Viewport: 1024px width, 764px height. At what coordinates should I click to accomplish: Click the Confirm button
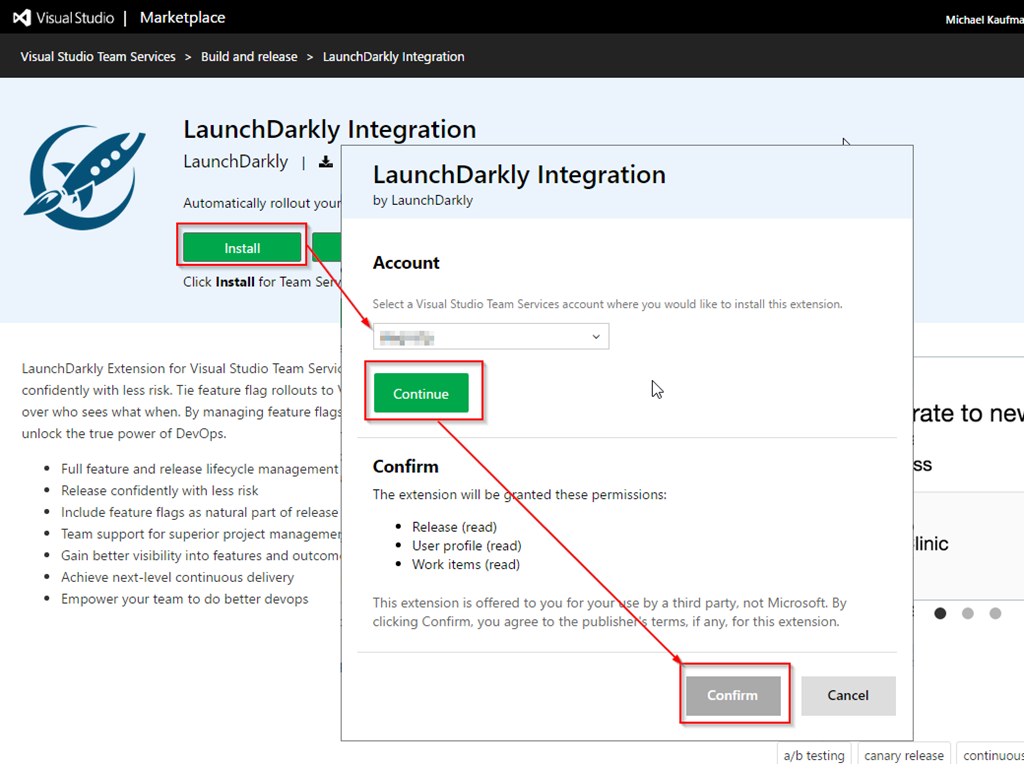pos(732,695)
